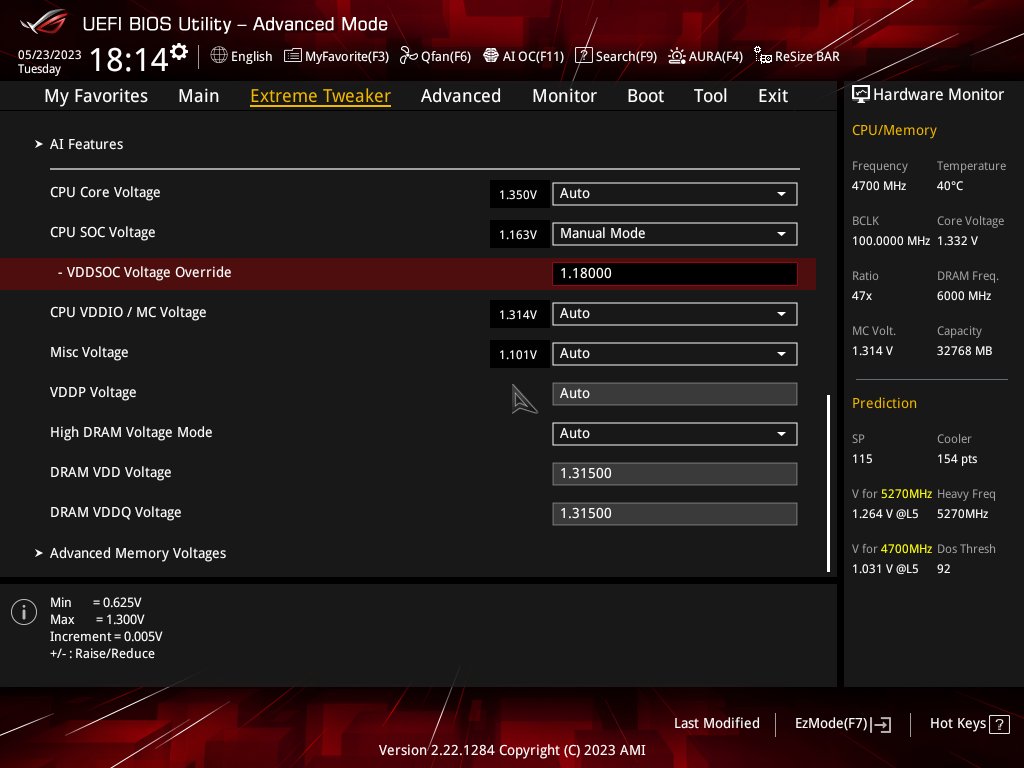Select CPU SOC Voltage label

point(103,232)
